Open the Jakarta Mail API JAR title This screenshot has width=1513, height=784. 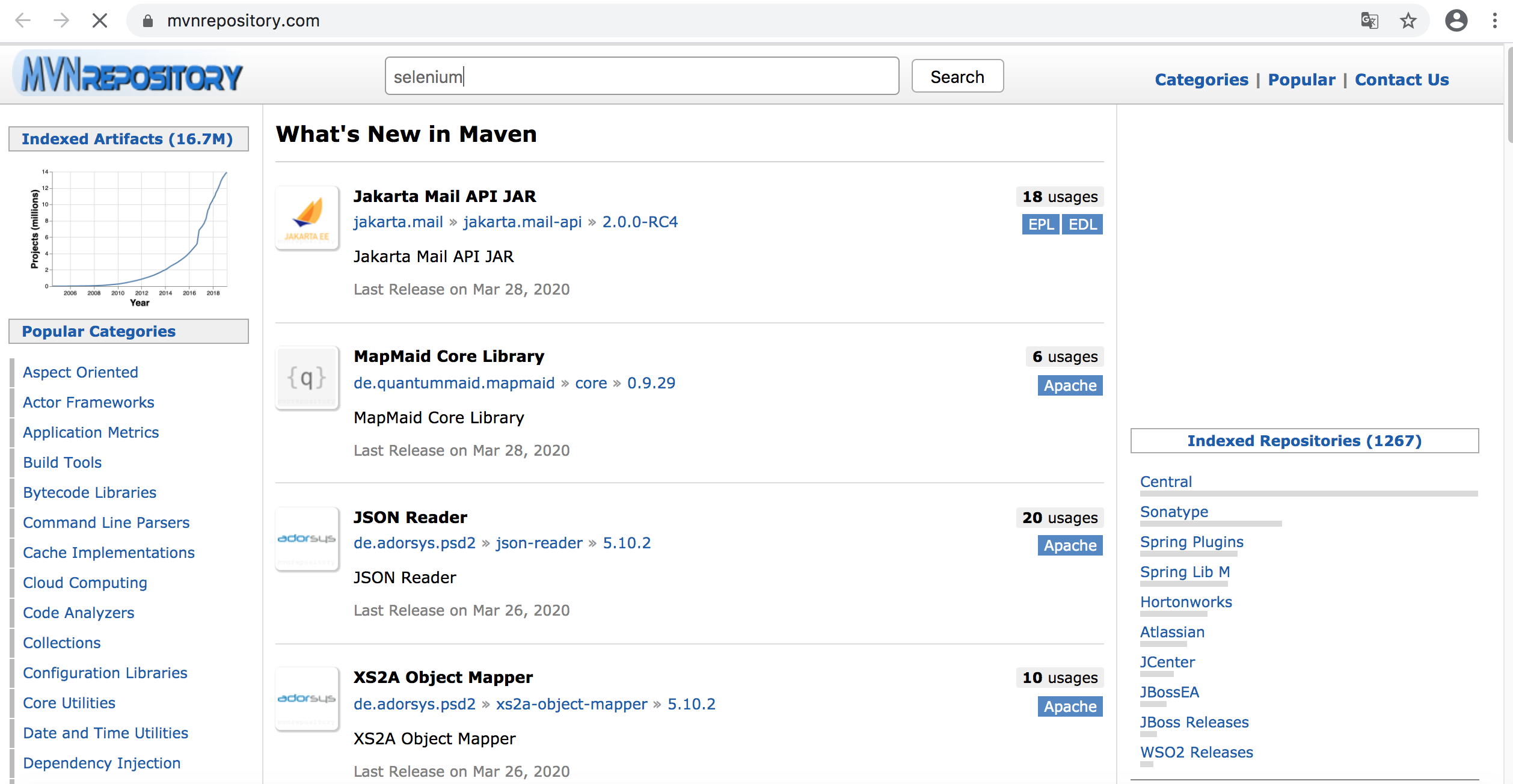[444, 196]
